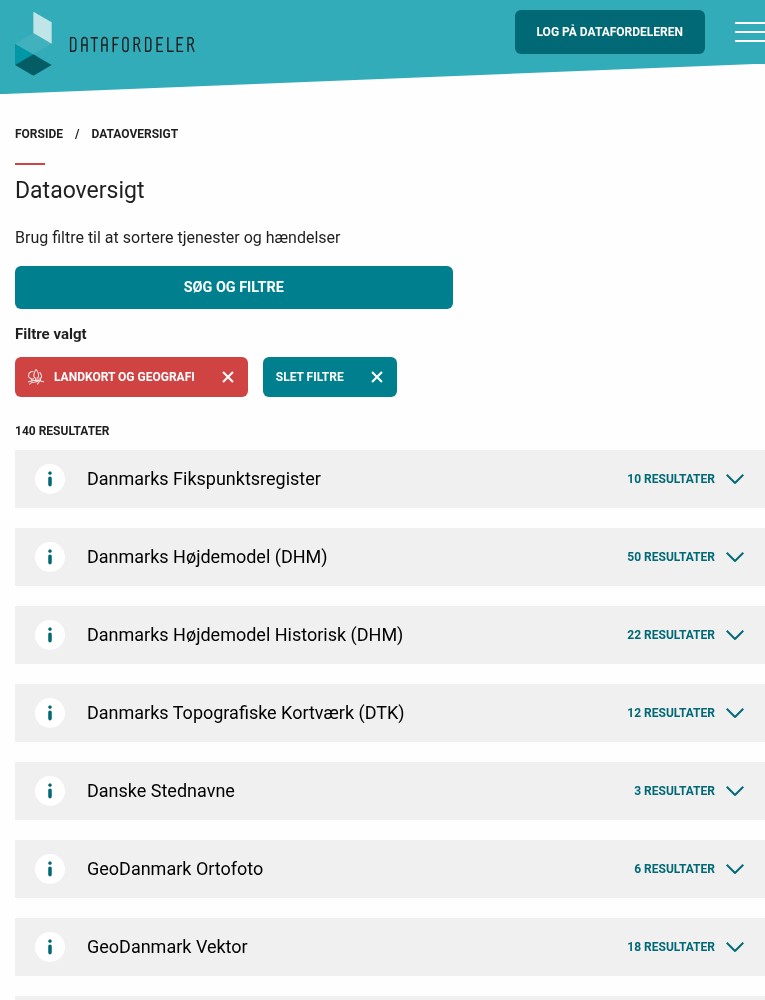Show info for Danmarks Fikspunktsregister
765x1000 pixels.
click(50, 479)
